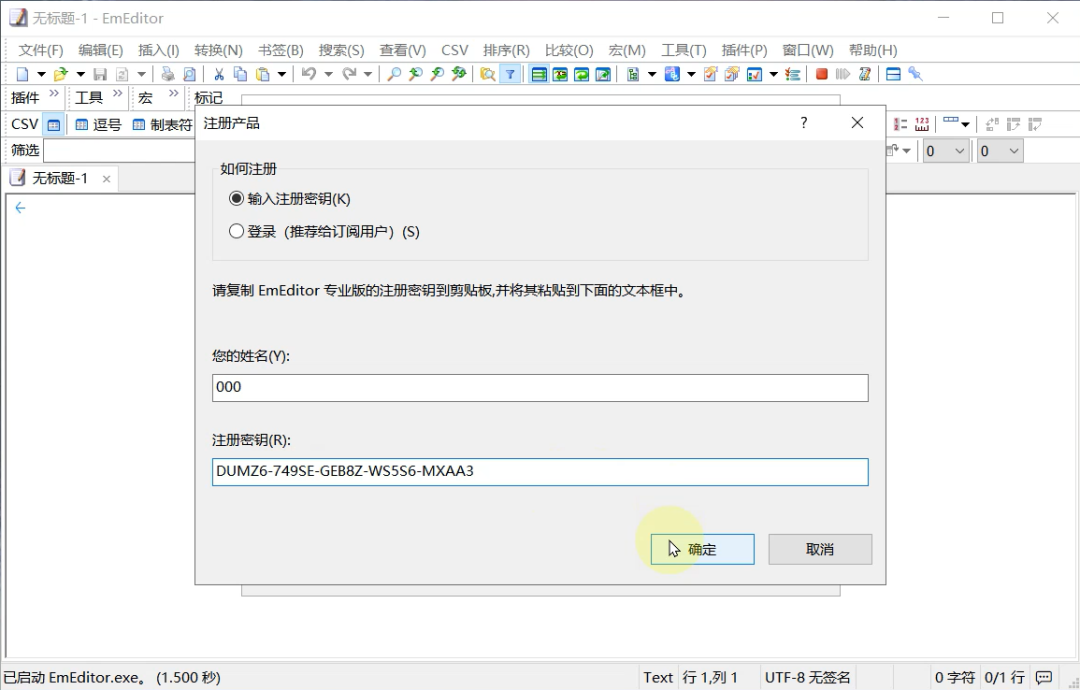Expand the Redo history dropdown arrow
Viewport: 1080px width, 690px height.
click(x=368, y=74)
